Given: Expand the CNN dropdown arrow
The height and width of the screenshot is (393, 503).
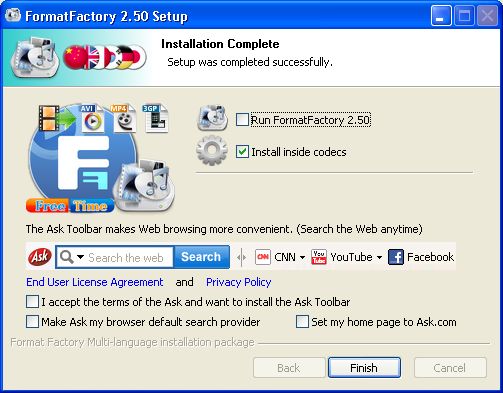Looking at the screenshot, I should (302, 257).
